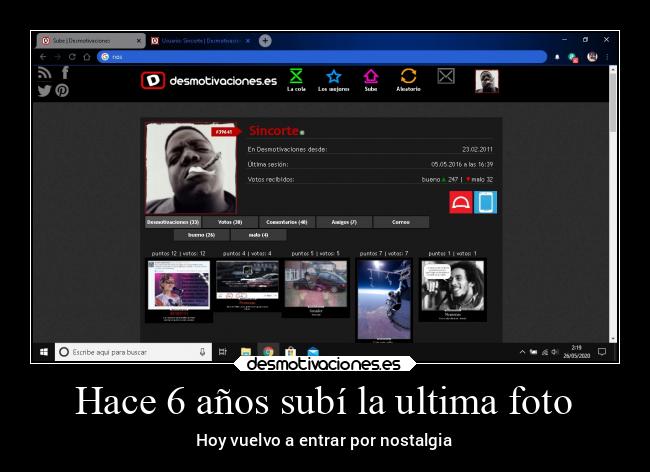Screen dimensions: 650x472
Task: Open space jump thumbnail with 7 votos
Action: pos(384,300)
